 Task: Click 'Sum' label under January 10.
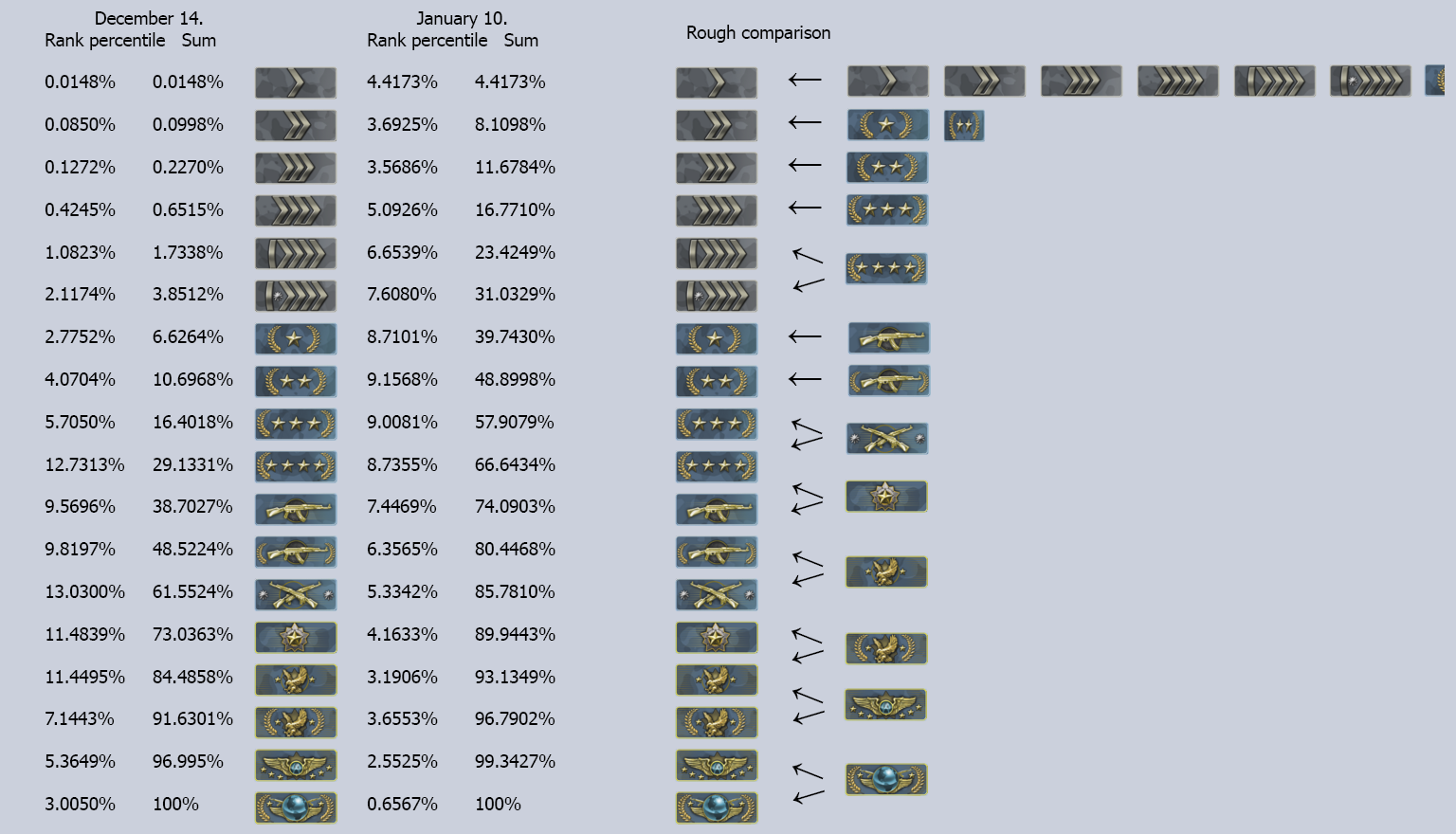(521, 41)
